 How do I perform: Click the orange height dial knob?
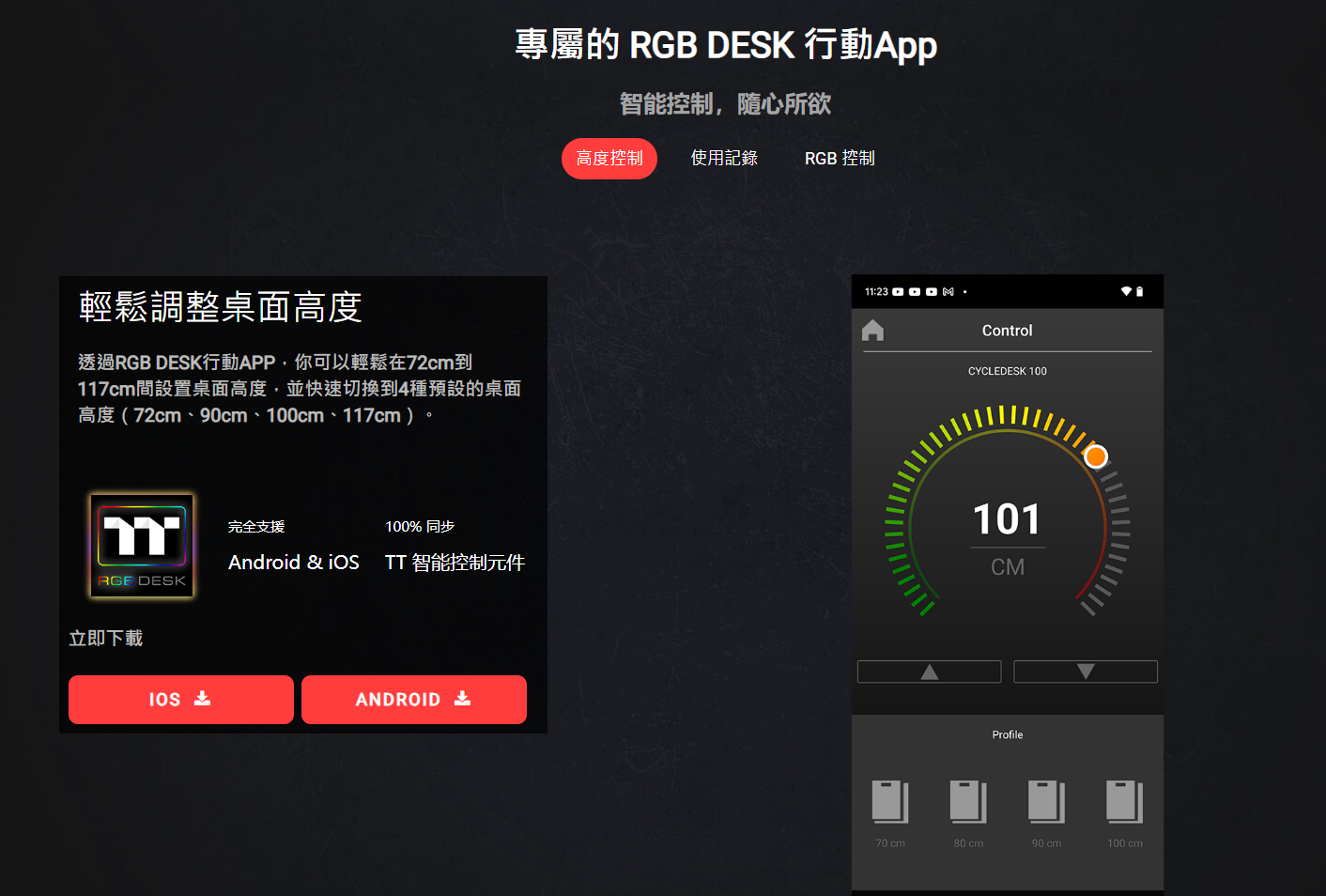click(x=1096, y=456)
